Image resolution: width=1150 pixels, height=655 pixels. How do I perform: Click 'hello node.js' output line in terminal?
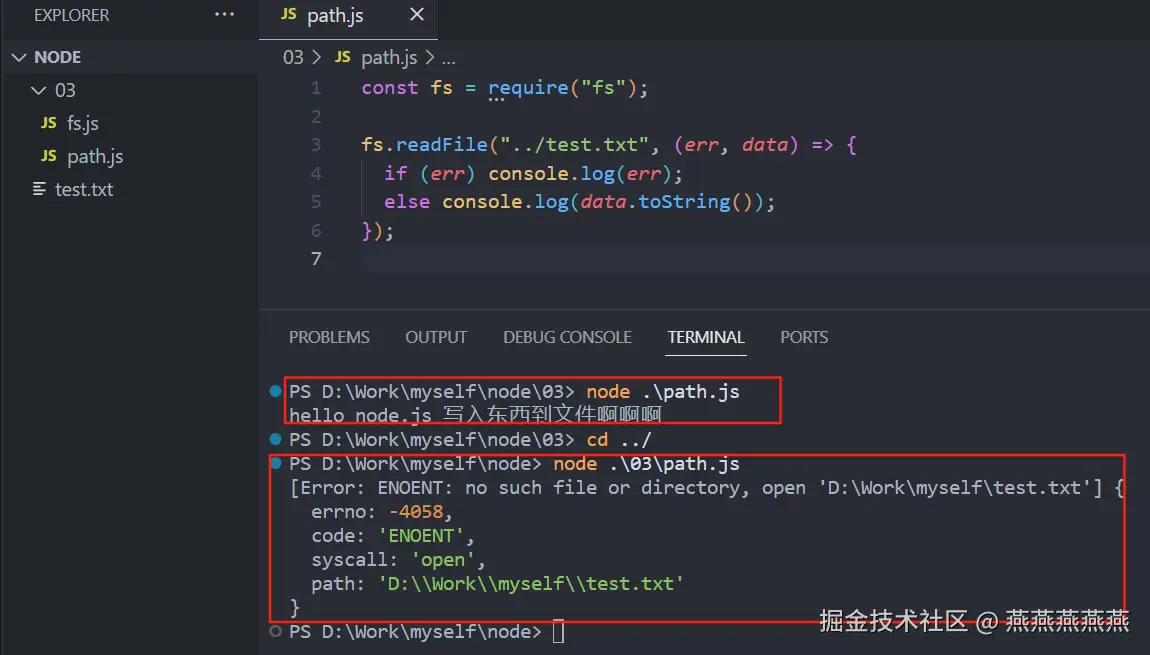coord(475,415)
